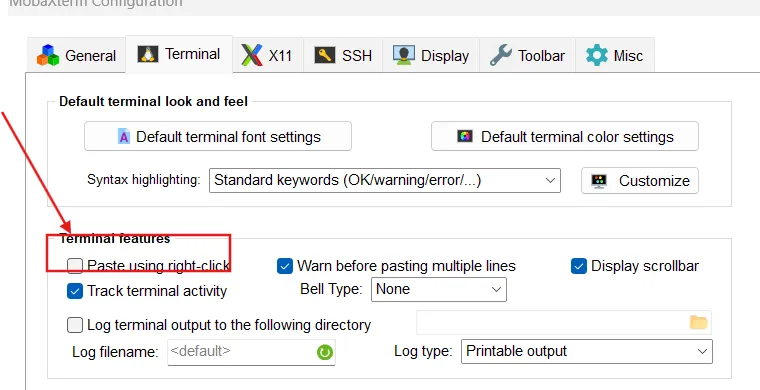Uncheck Track terminal activity
This screenshot has width=760, height=390.
coord(75,291)
